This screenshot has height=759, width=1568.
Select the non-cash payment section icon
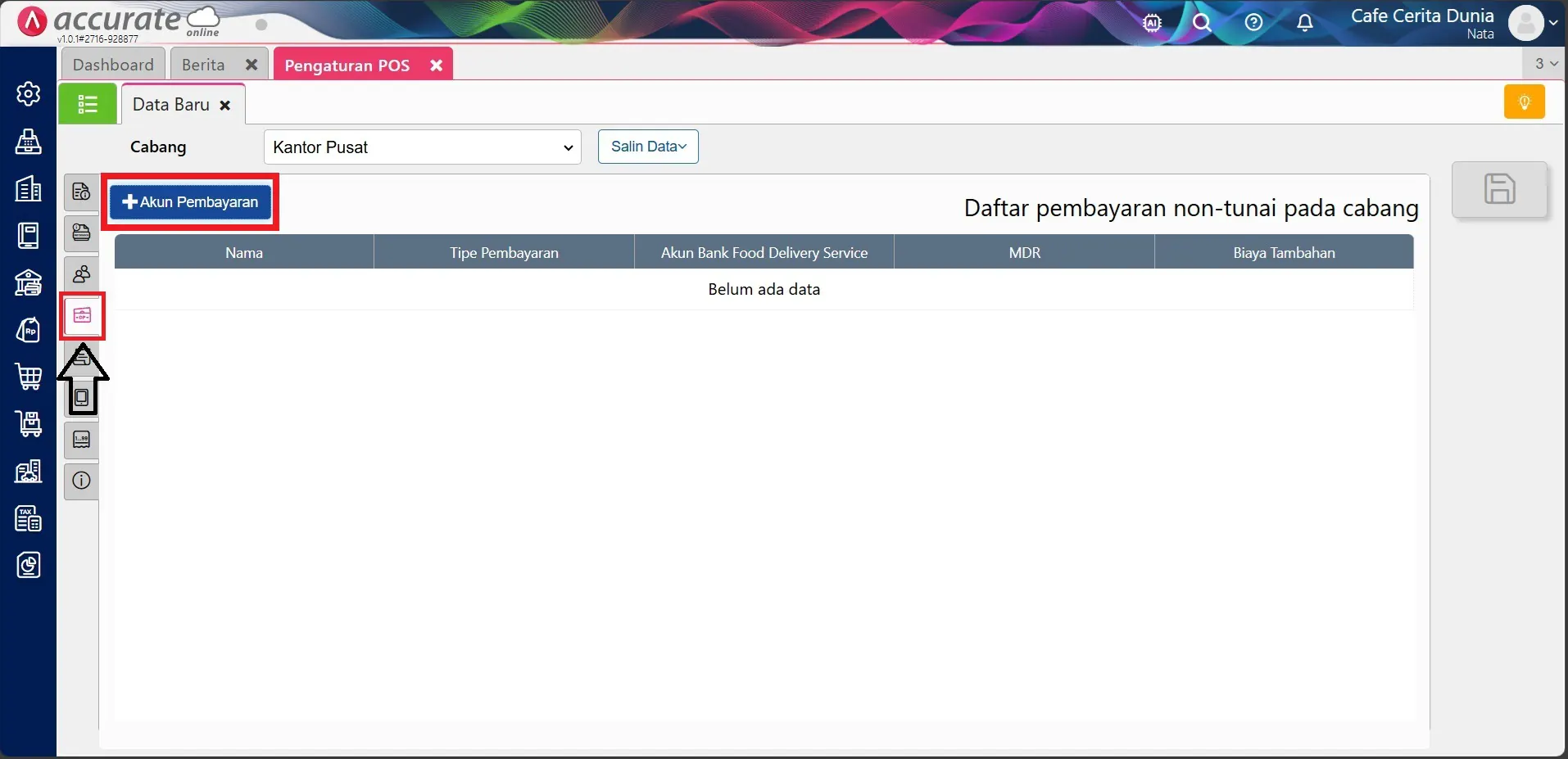point(82,315)
